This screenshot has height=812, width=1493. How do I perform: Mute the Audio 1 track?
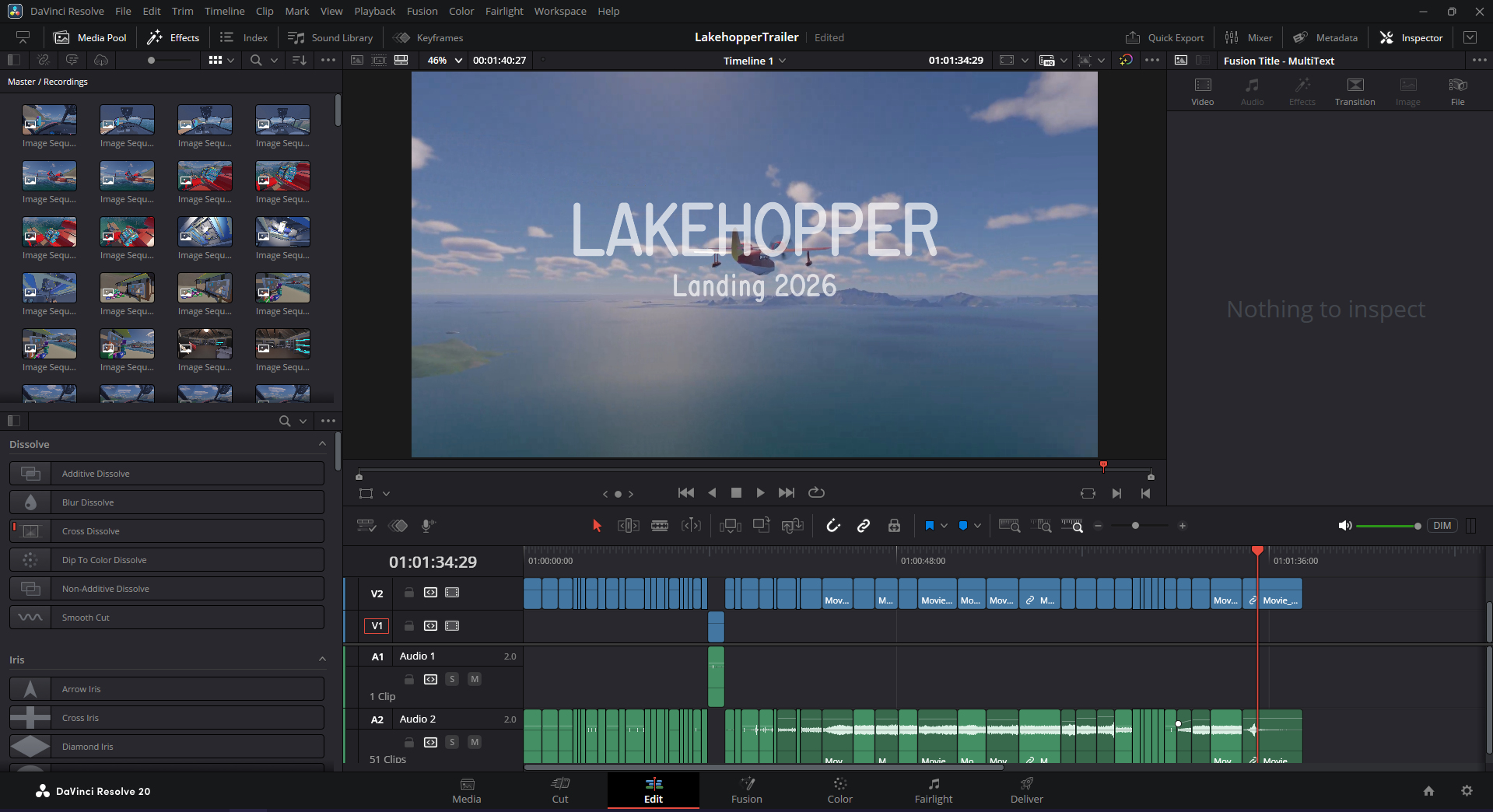pyautogui.click(x=474, y=679)
